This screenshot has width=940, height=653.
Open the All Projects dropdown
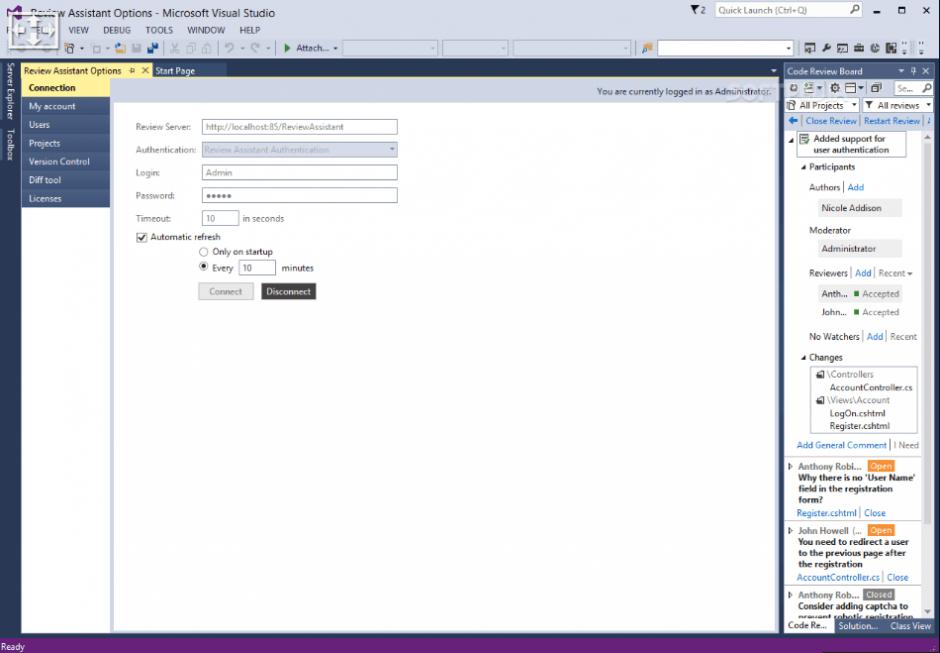pyautogui.click(x=828, y=105)
